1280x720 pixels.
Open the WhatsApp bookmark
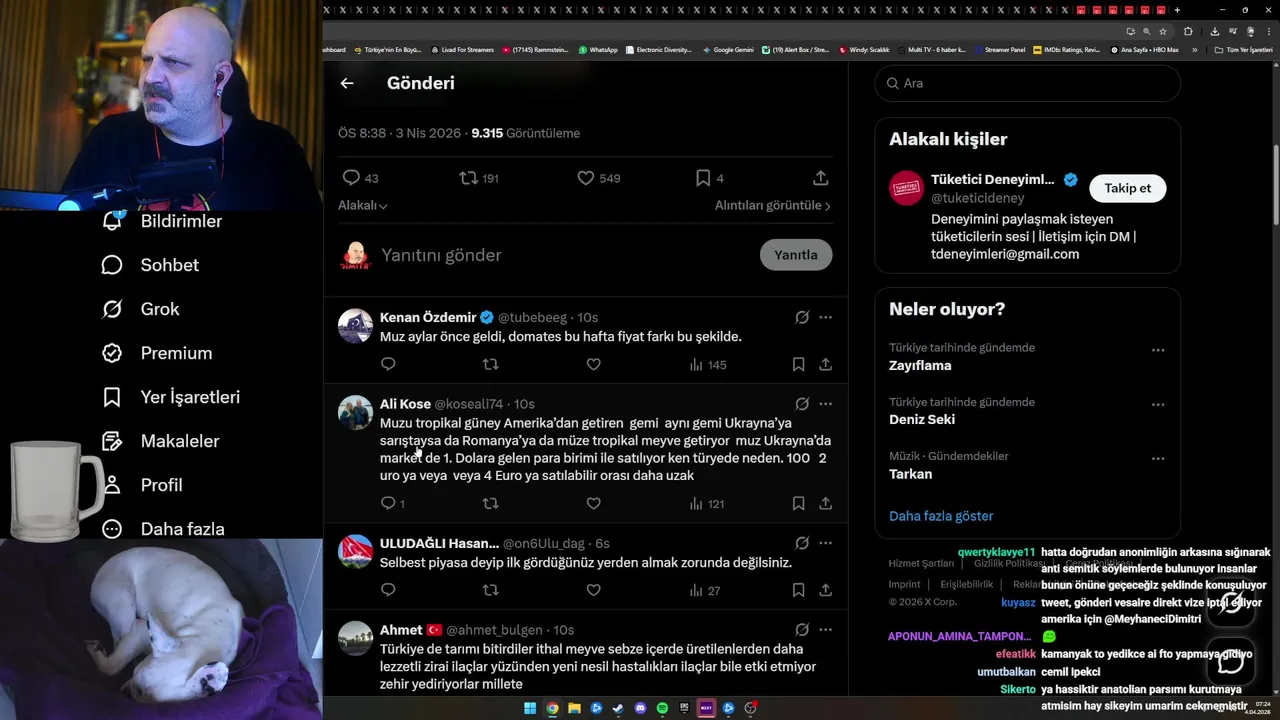[x=598, y=49]
